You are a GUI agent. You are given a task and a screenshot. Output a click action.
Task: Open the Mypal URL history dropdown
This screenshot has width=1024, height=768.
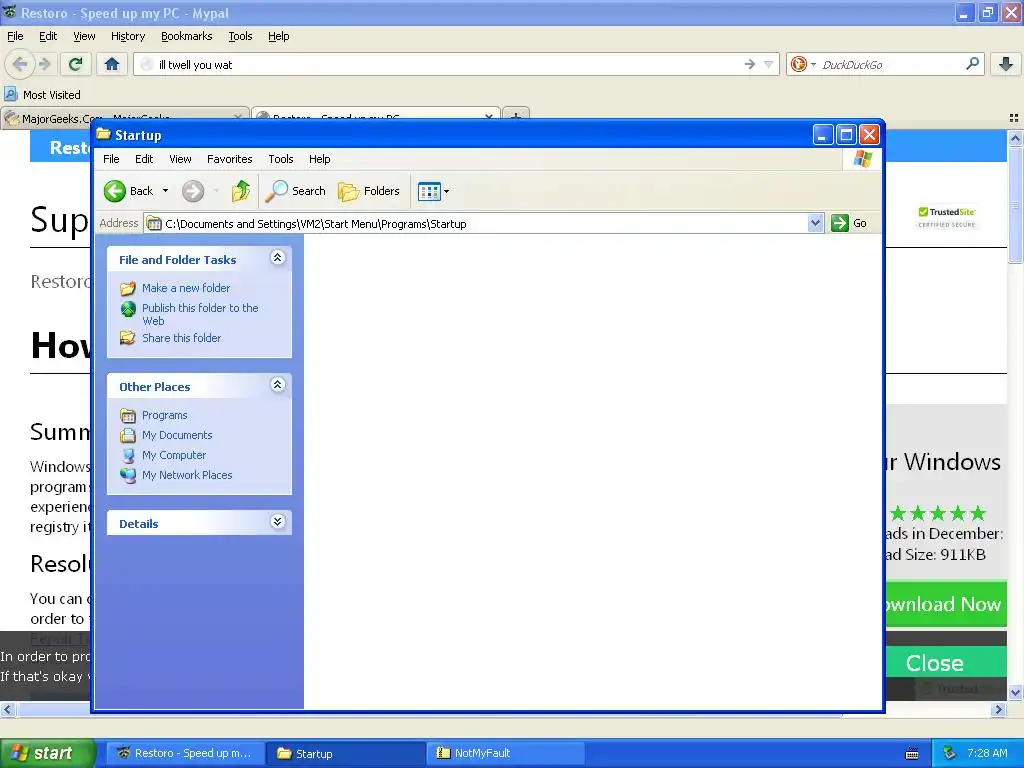tap(769, 65)
